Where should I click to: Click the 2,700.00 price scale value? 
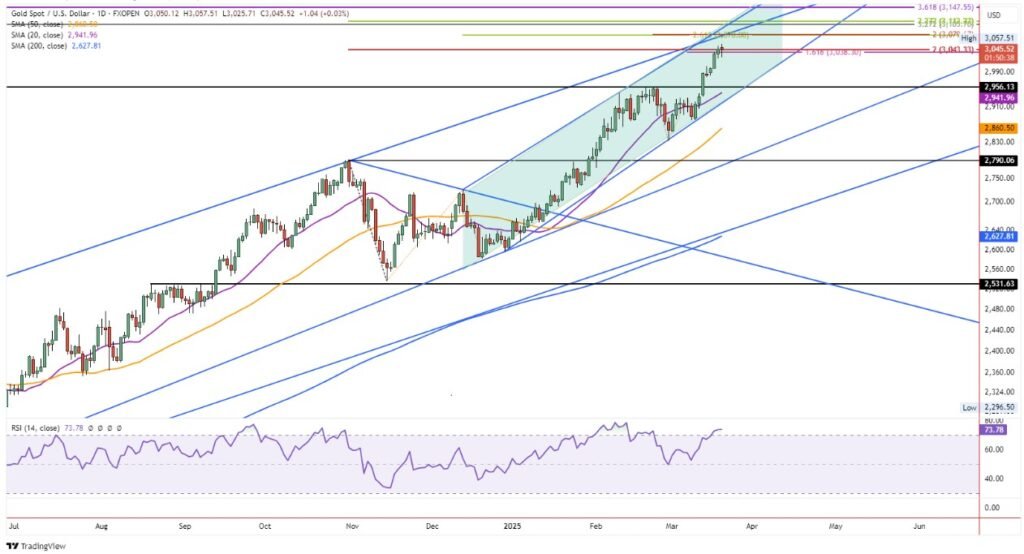[1000, 202]
